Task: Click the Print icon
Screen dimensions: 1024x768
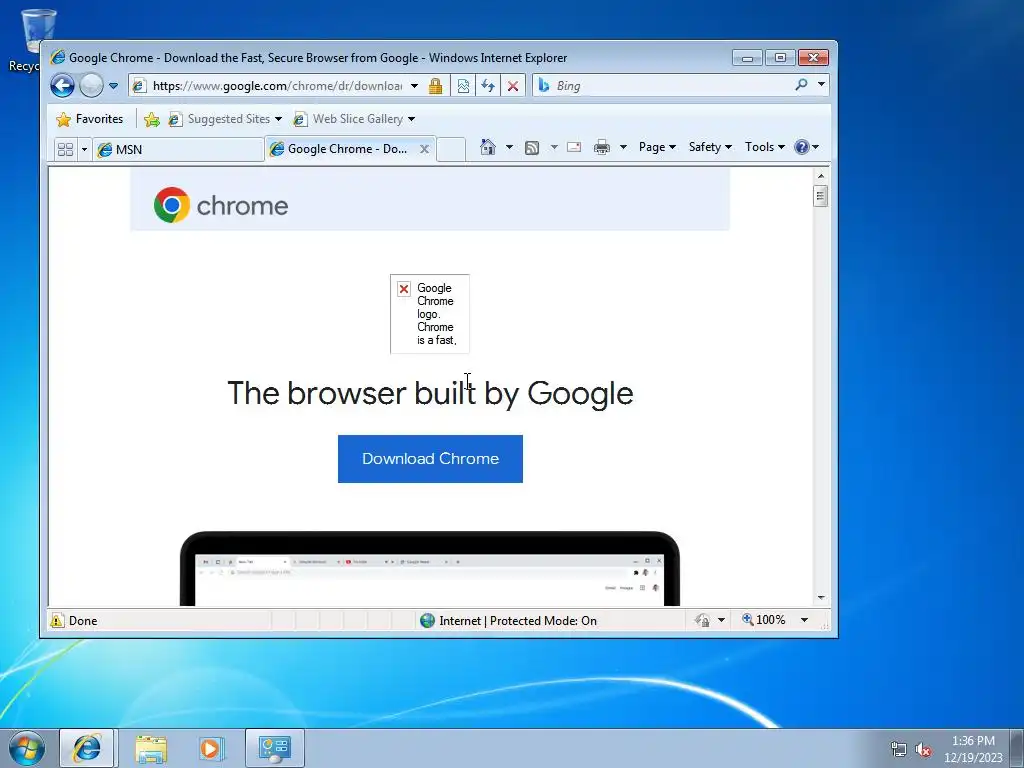Action: point(601,148)
